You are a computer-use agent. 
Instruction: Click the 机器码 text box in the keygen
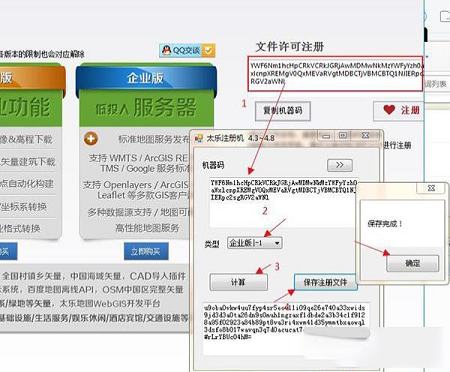click(x=283, y=202)
